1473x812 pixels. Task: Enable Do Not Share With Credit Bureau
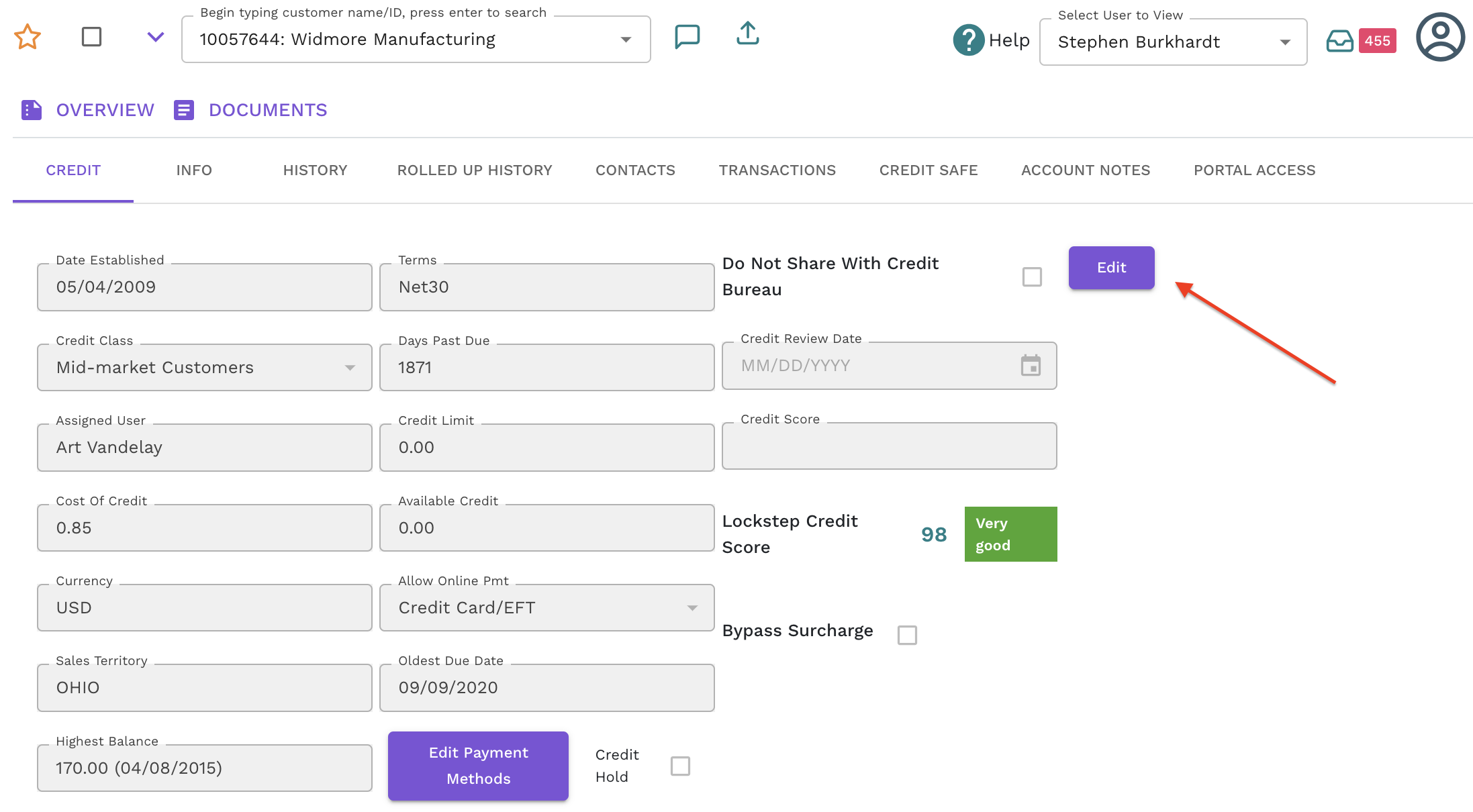1032,276
